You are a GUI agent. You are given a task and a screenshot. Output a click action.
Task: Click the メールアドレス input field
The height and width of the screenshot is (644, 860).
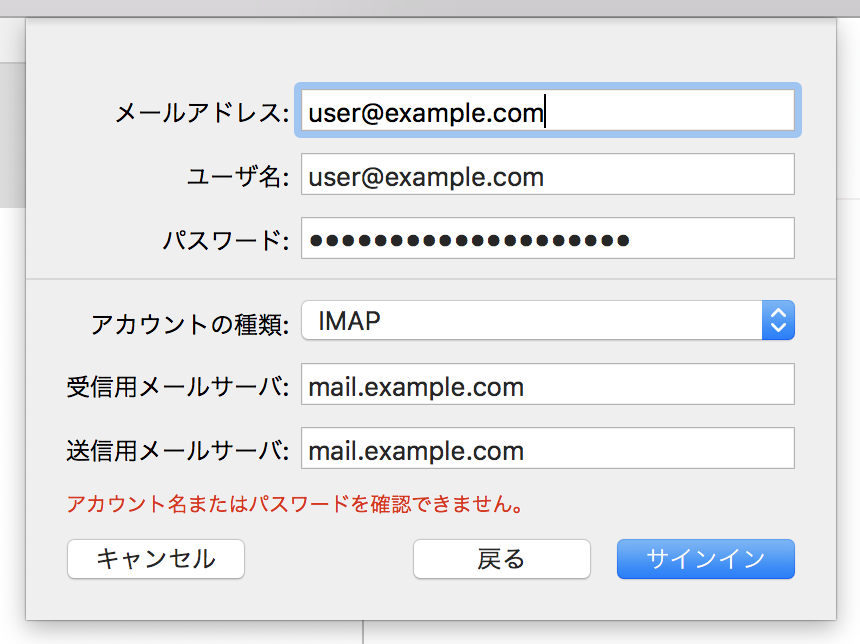coord(546,112)
